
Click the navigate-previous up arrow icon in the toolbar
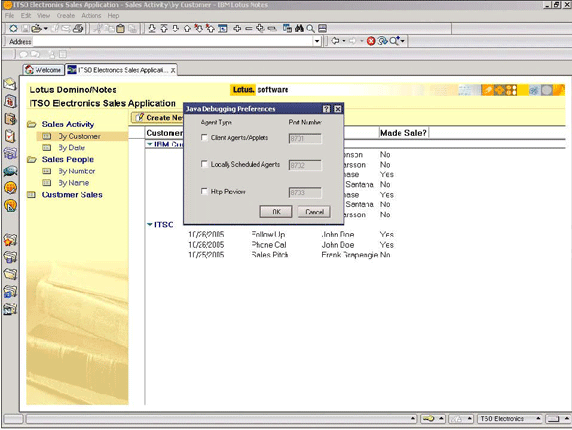point(187,28)
